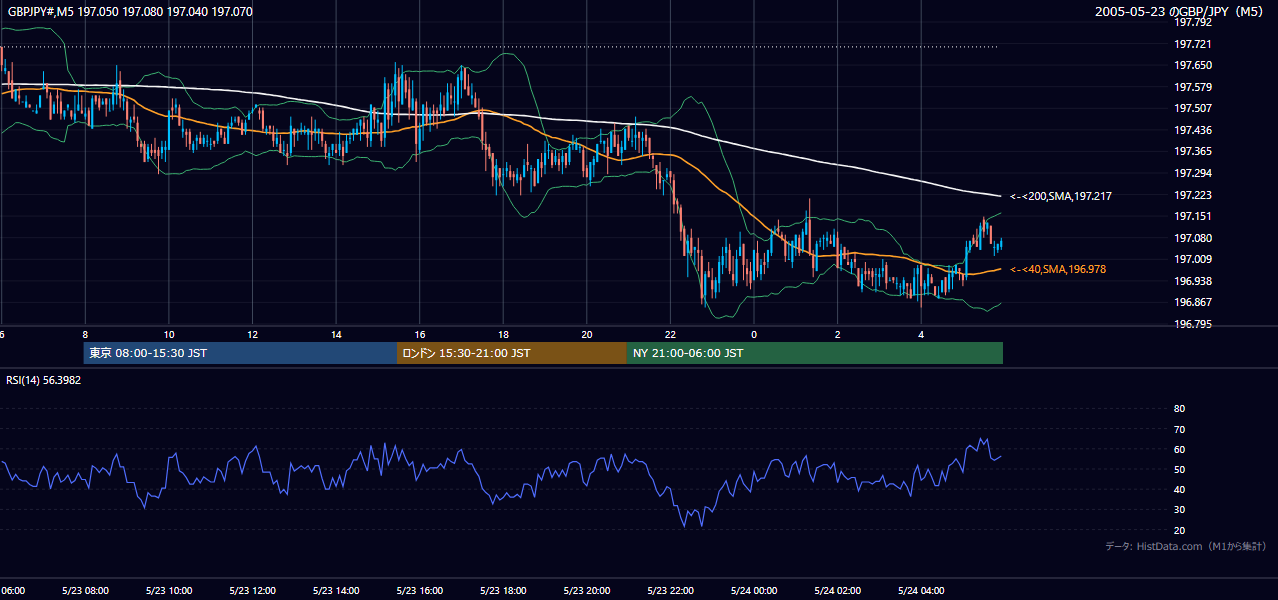Click the hour marker 22 under the price chart
This screenshot has width=1278, height=600.
point(670,334)
